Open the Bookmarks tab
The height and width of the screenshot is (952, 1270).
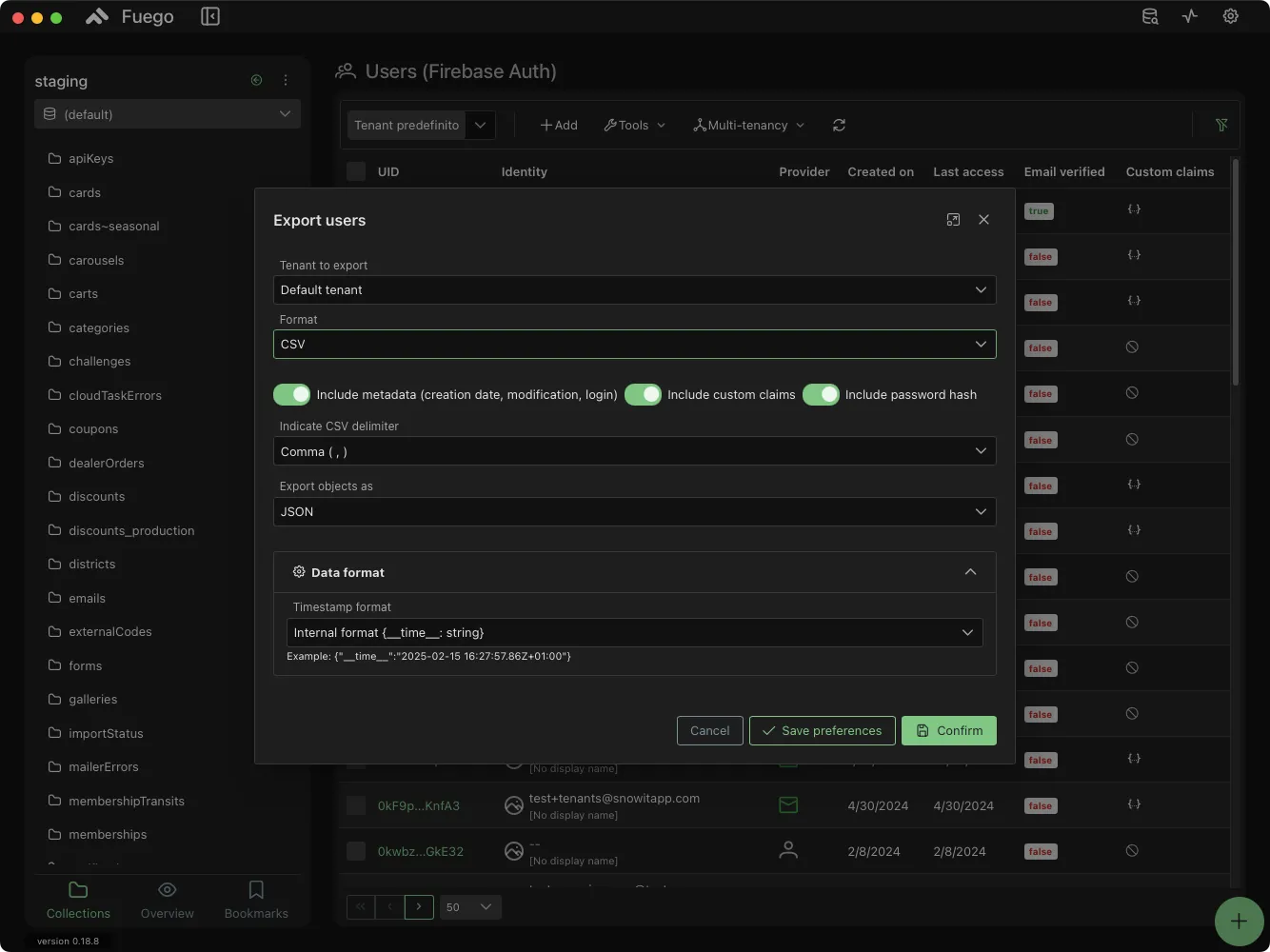255,899
